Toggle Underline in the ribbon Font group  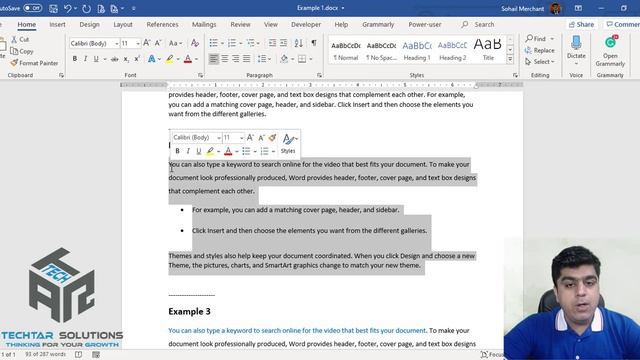pos(96,59)
